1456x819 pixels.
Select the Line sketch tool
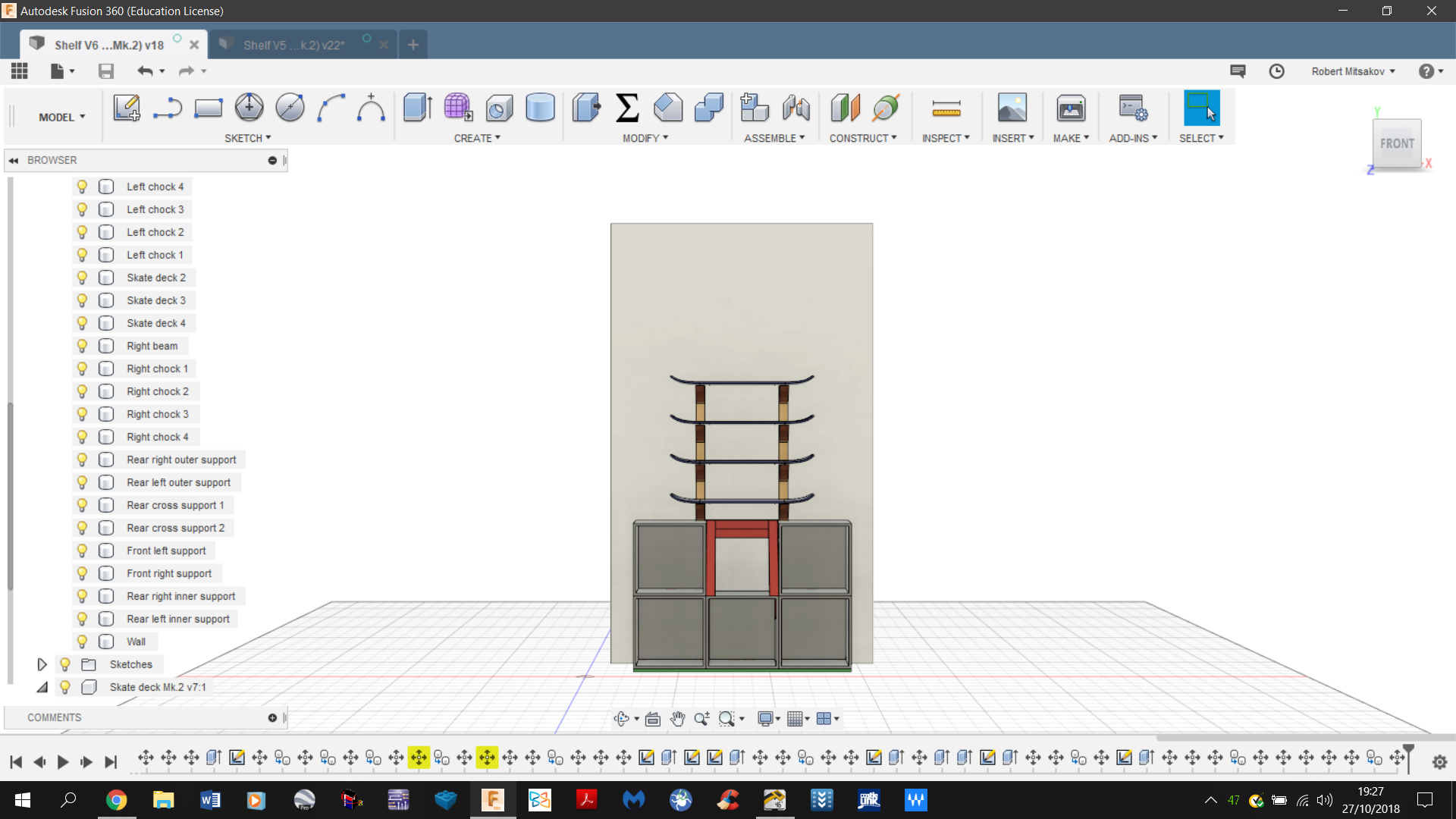point(167,108)
